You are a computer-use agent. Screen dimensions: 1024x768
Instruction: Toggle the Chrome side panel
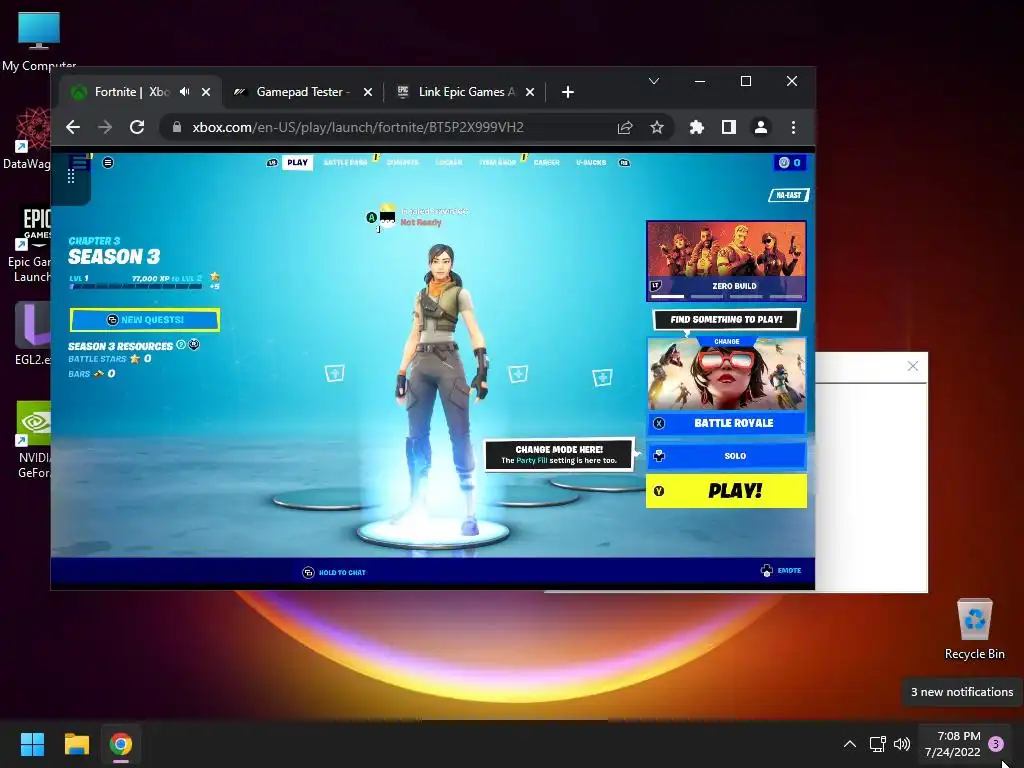(729, 127)
